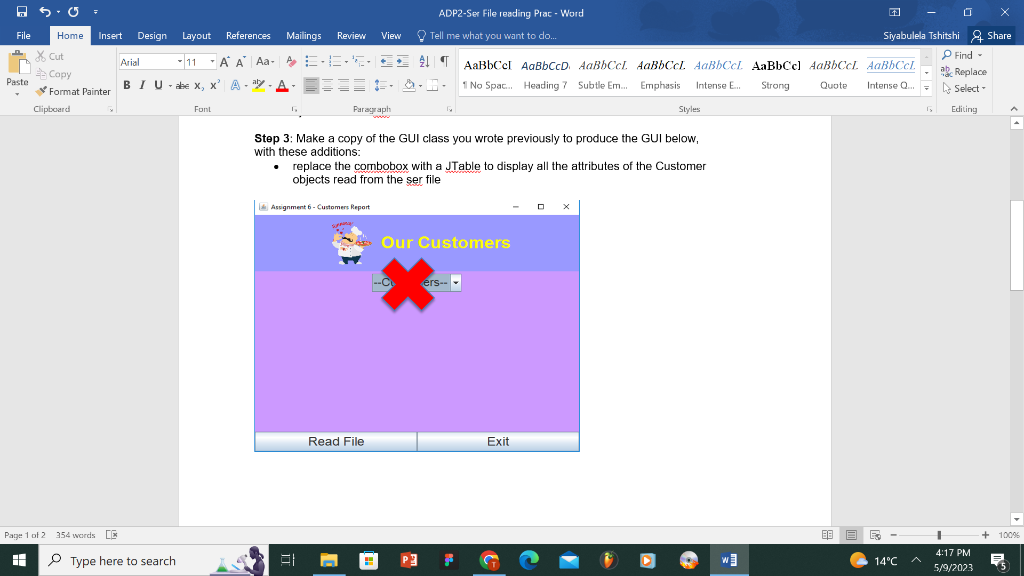Cut the selected text
The image size is (1024, 576).
[50, 57]
